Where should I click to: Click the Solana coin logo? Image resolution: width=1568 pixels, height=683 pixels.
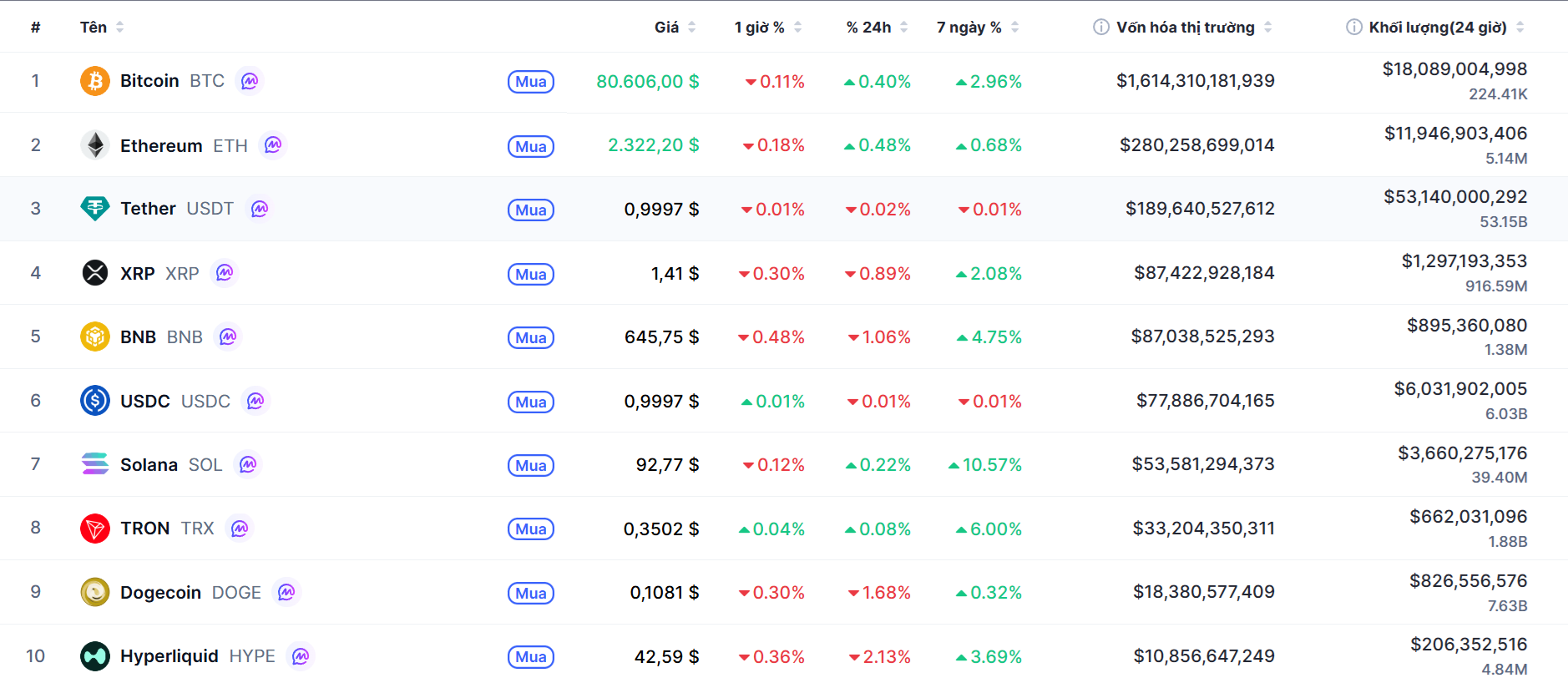(95, 464)
